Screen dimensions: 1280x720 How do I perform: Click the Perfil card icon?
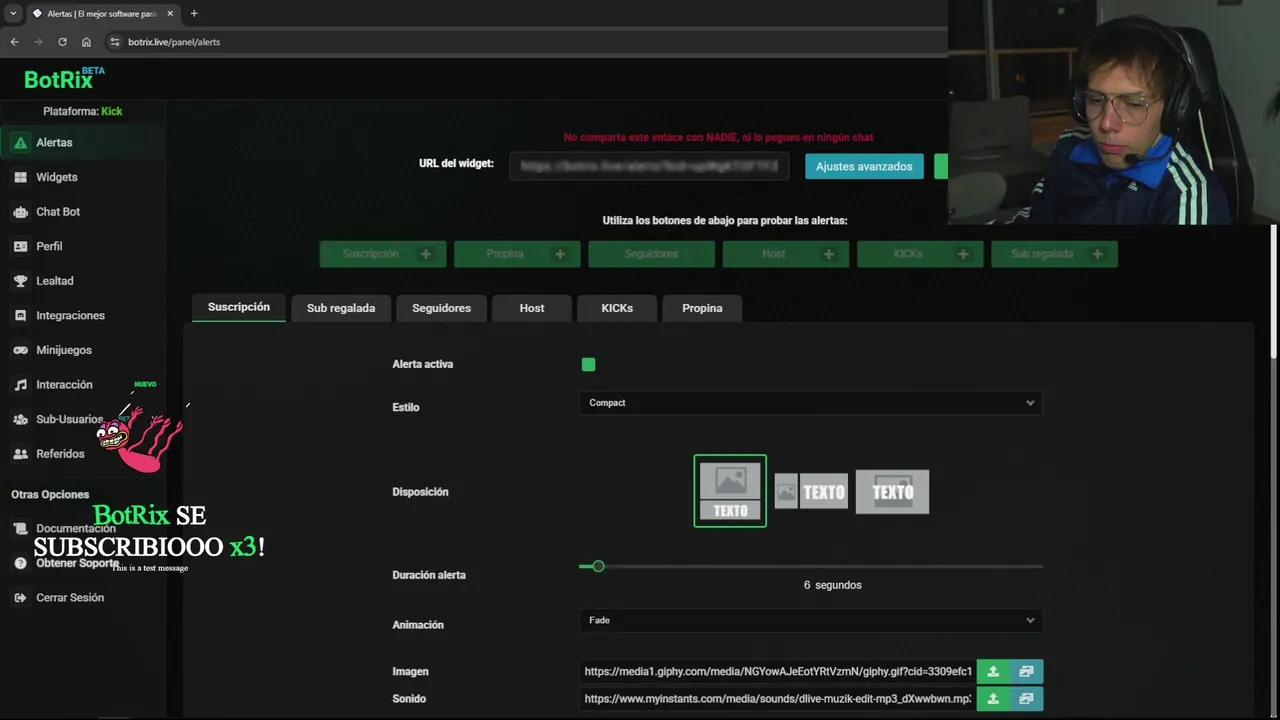[20, 246]
